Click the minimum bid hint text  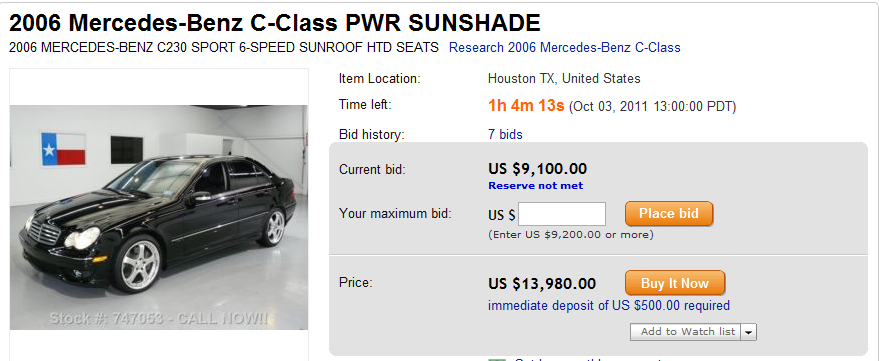click(571, 235)
